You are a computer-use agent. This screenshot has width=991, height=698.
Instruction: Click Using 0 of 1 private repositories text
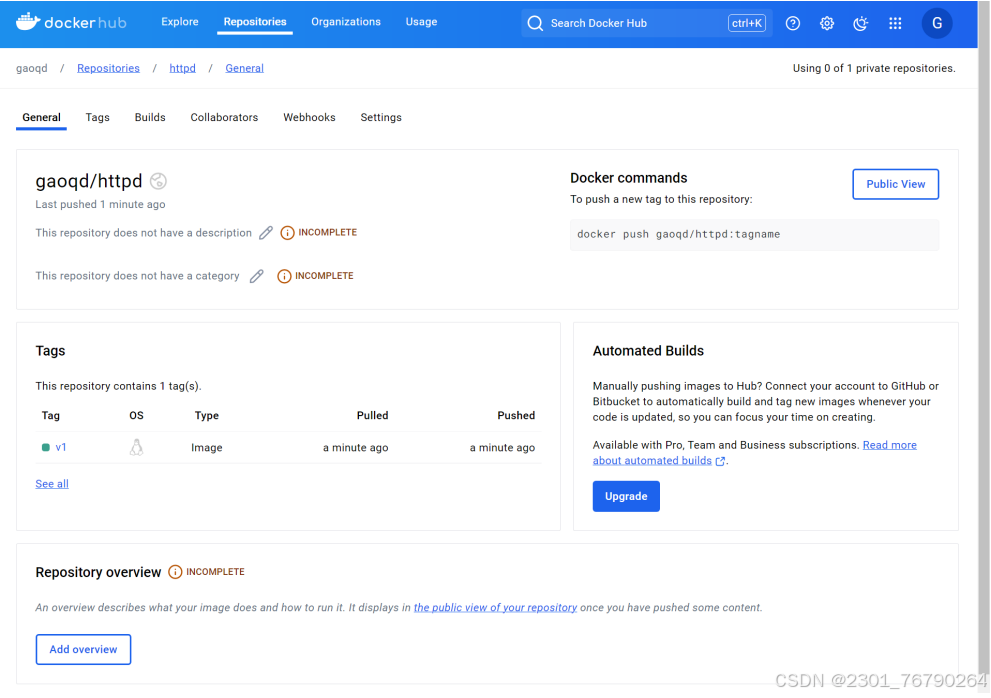pyautogui.click(x=874, y=68)
